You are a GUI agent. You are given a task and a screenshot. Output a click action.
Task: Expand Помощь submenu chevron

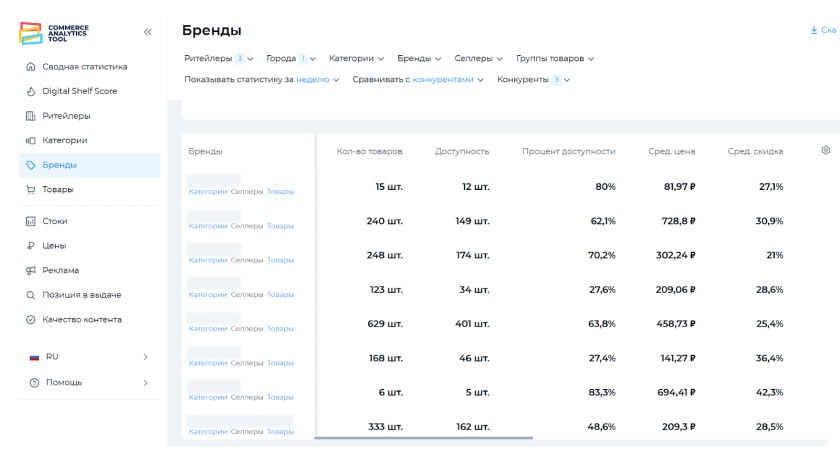coord(145,382)
